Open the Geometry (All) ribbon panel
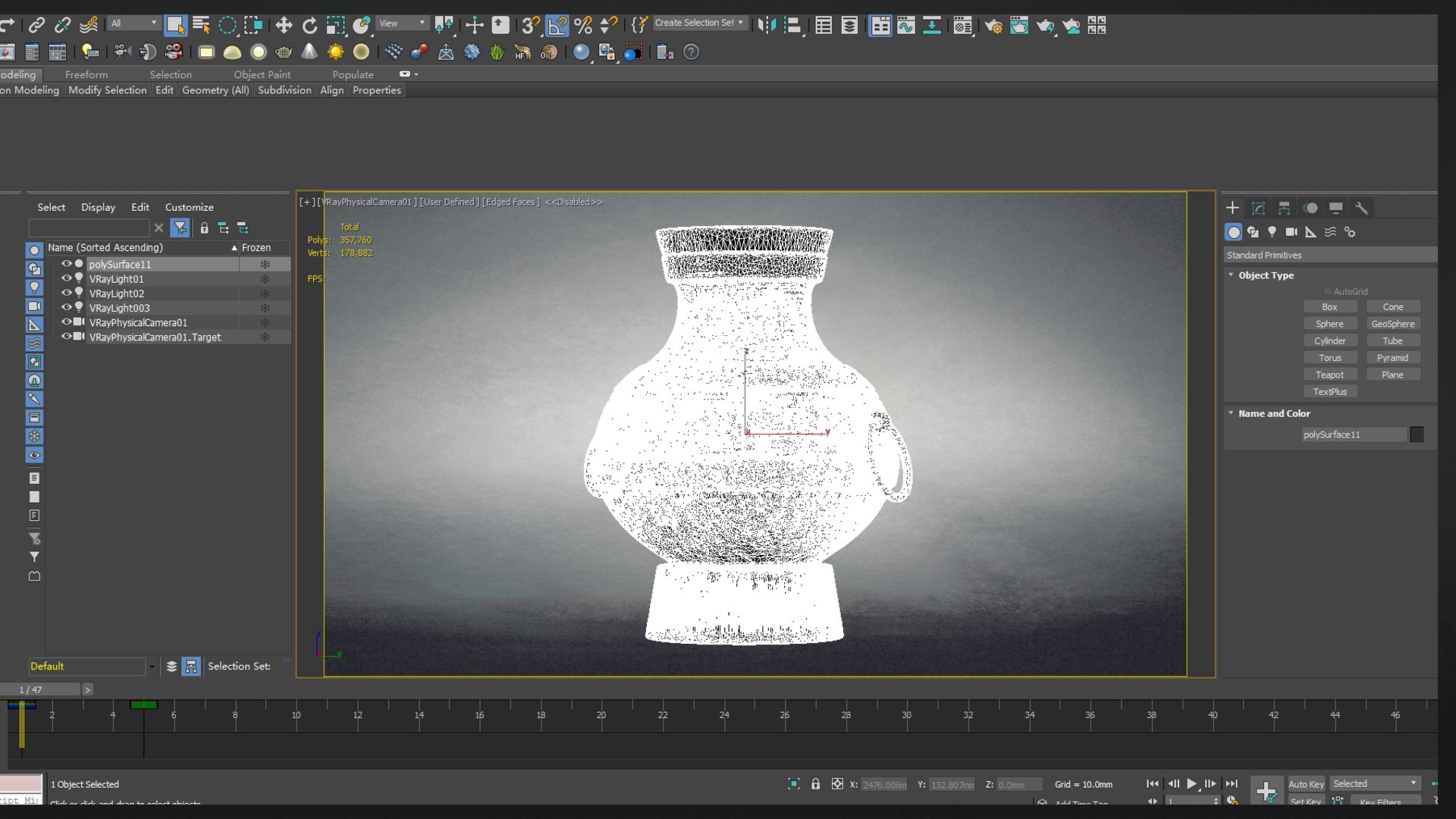This screenshot has height=819, width=1456. tap(215, 90)
